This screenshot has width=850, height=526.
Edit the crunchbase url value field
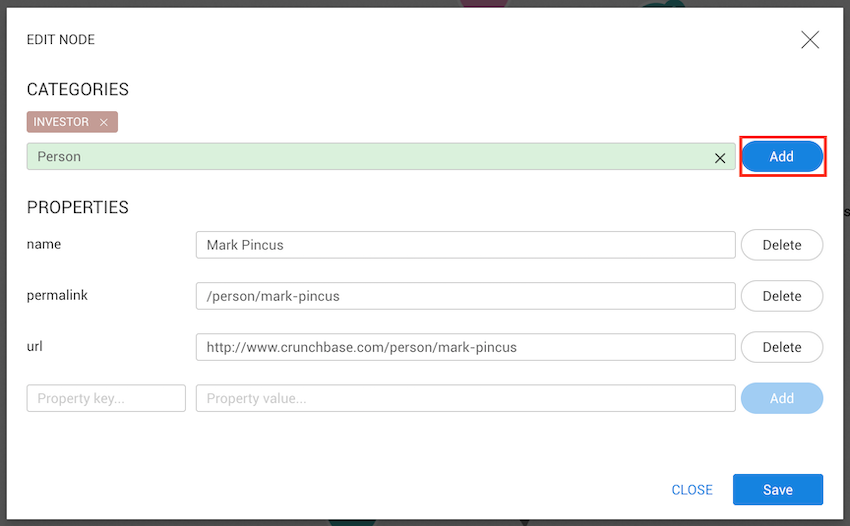coord(465,347)
